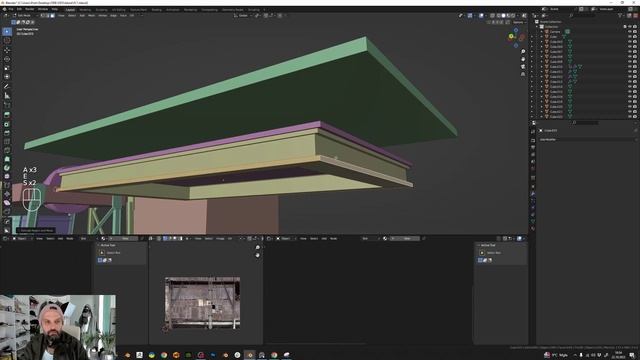Open the Modifiers wrench tab in Properties
This screenshot has height=360, width=640.
tap(533, 193)
